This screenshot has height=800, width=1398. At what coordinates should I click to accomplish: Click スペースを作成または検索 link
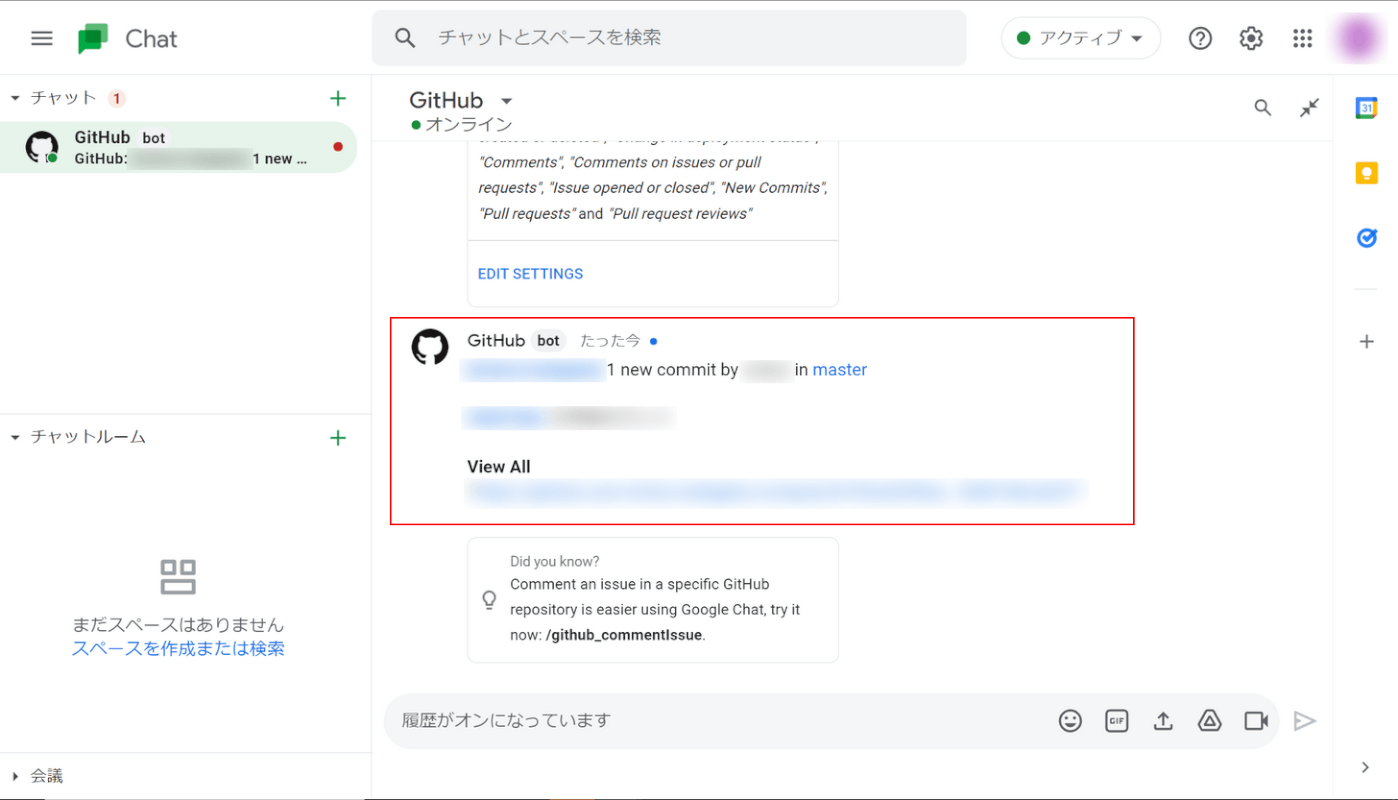point(178,648)
